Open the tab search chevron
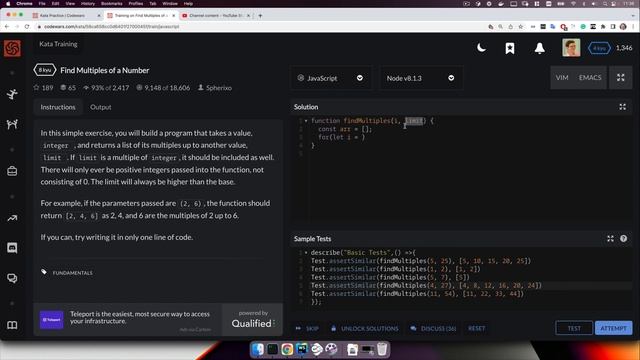Viewport: 640px width, 360px height. [633, 16]
